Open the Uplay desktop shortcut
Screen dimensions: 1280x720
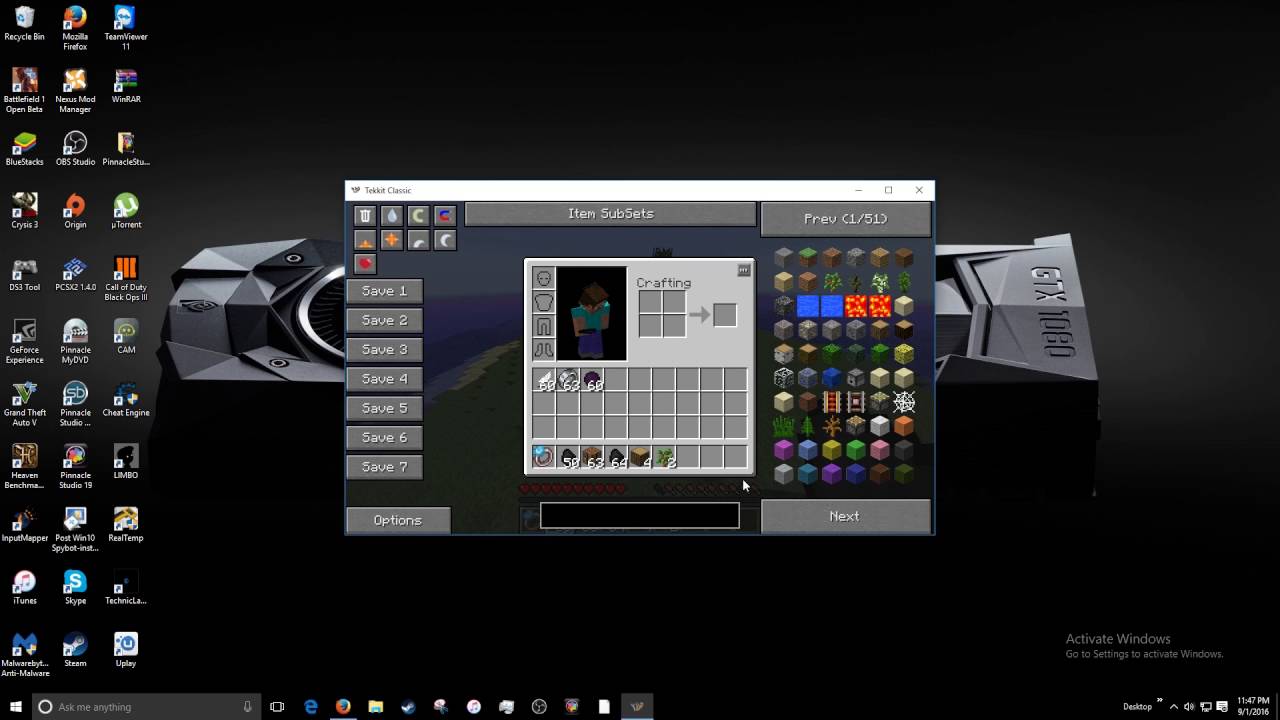[126, 649]
